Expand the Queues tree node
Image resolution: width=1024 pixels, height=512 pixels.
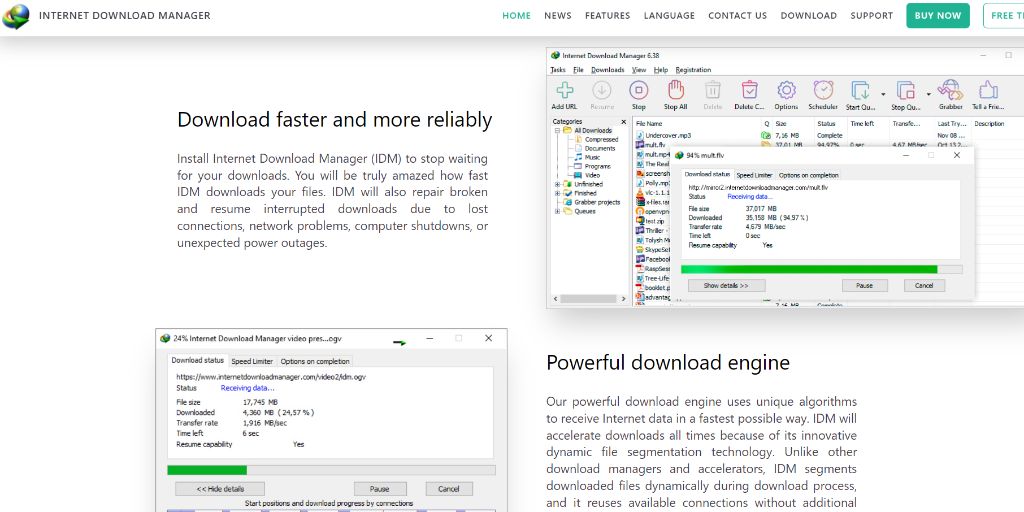(558, 212)
